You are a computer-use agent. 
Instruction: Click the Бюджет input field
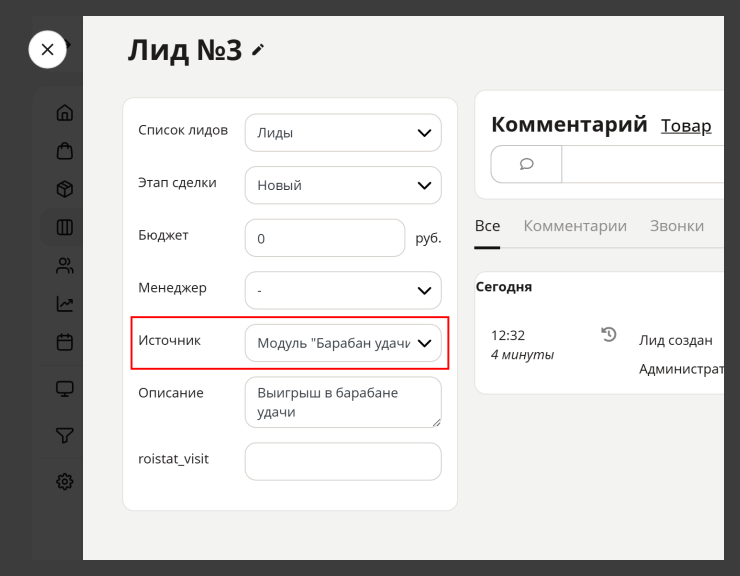coord(325,238)
